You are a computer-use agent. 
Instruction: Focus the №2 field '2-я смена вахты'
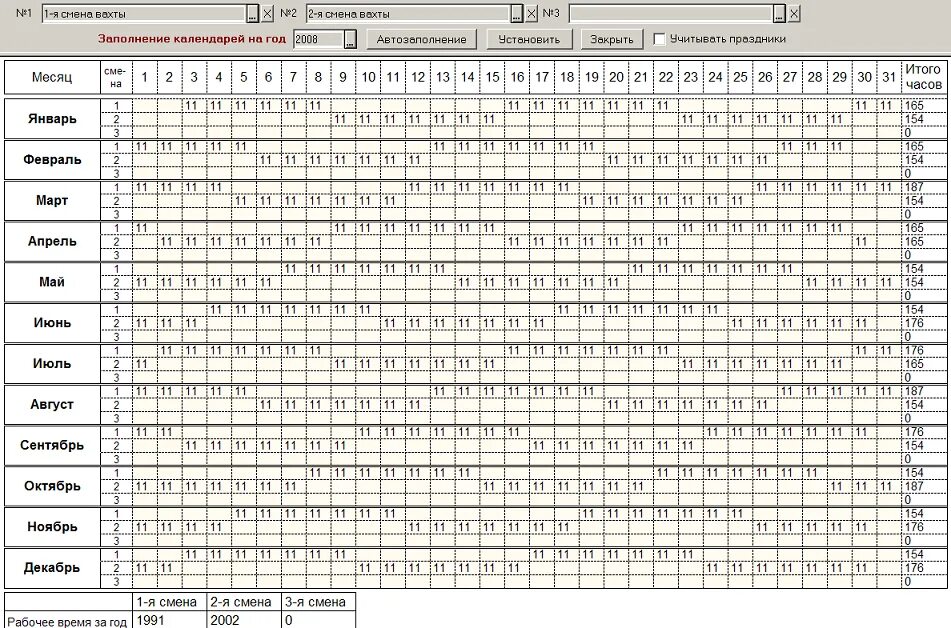[408, 13]
